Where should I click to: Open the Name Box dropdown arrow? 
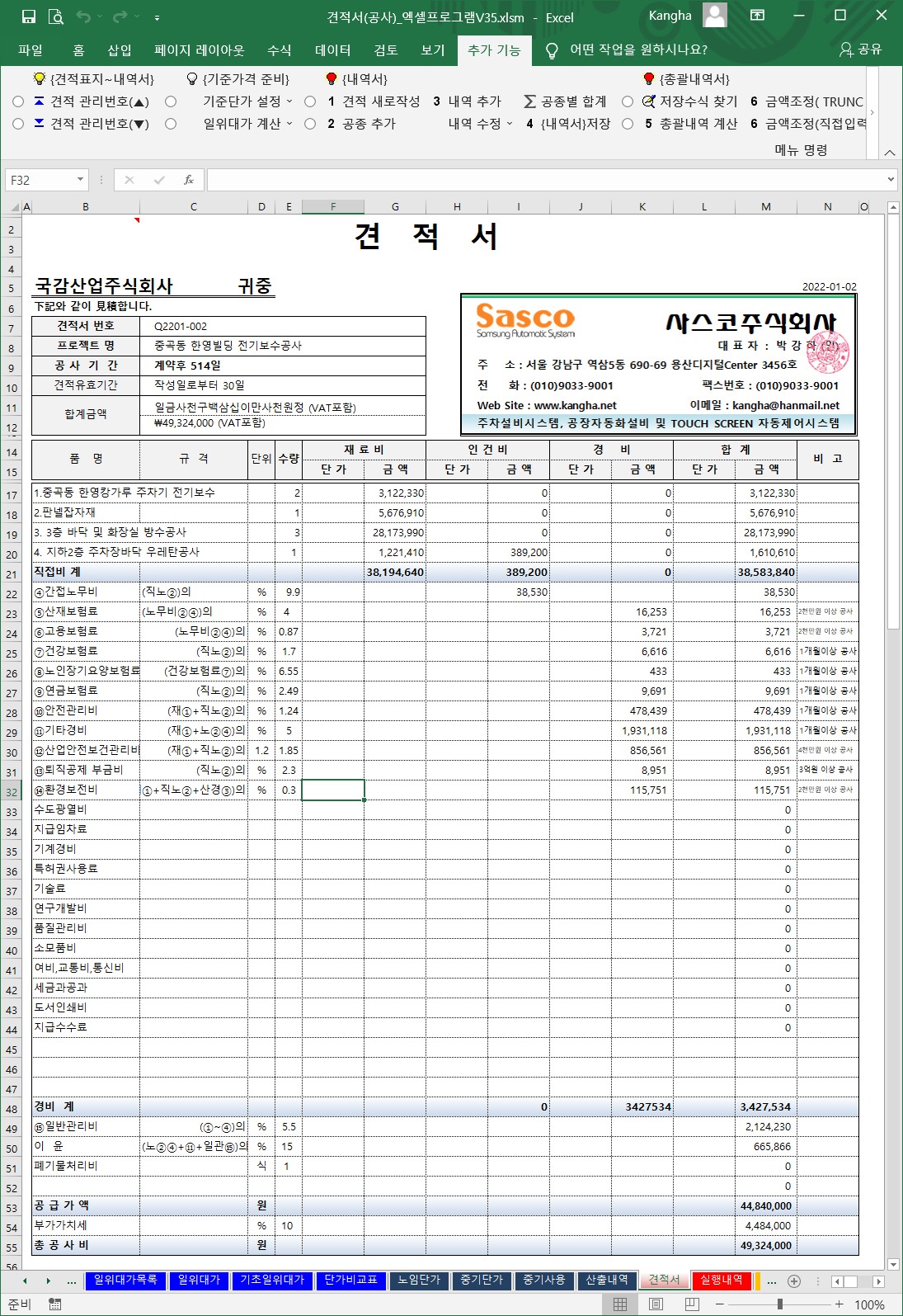point(80,179)
